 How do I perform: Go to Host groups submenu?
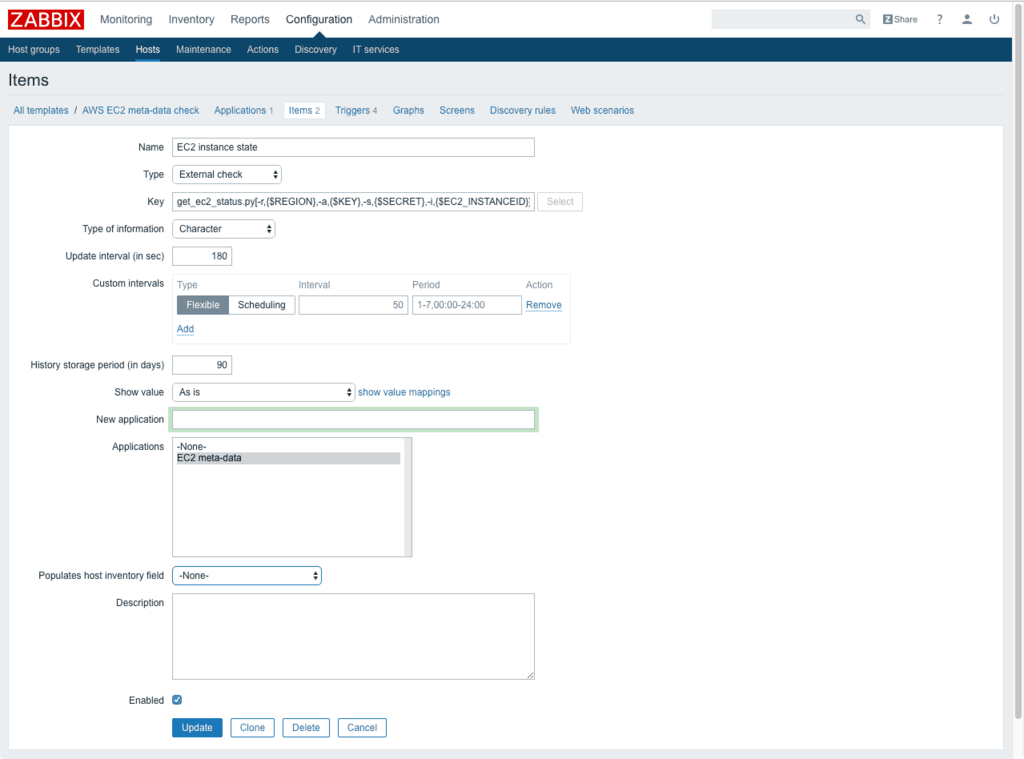click(x=34, y=50)
